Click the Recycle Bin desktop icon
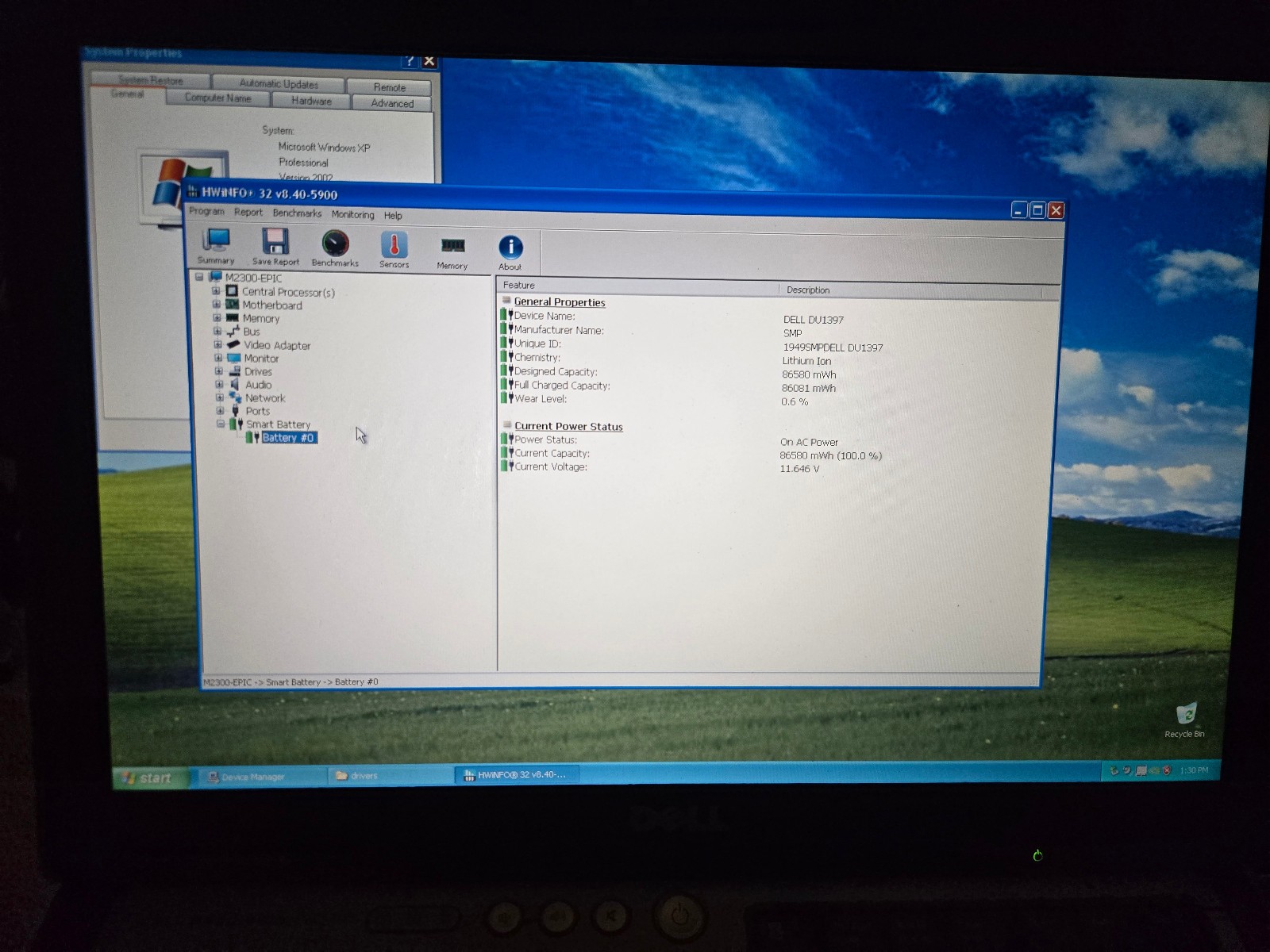 point(1185,713)
